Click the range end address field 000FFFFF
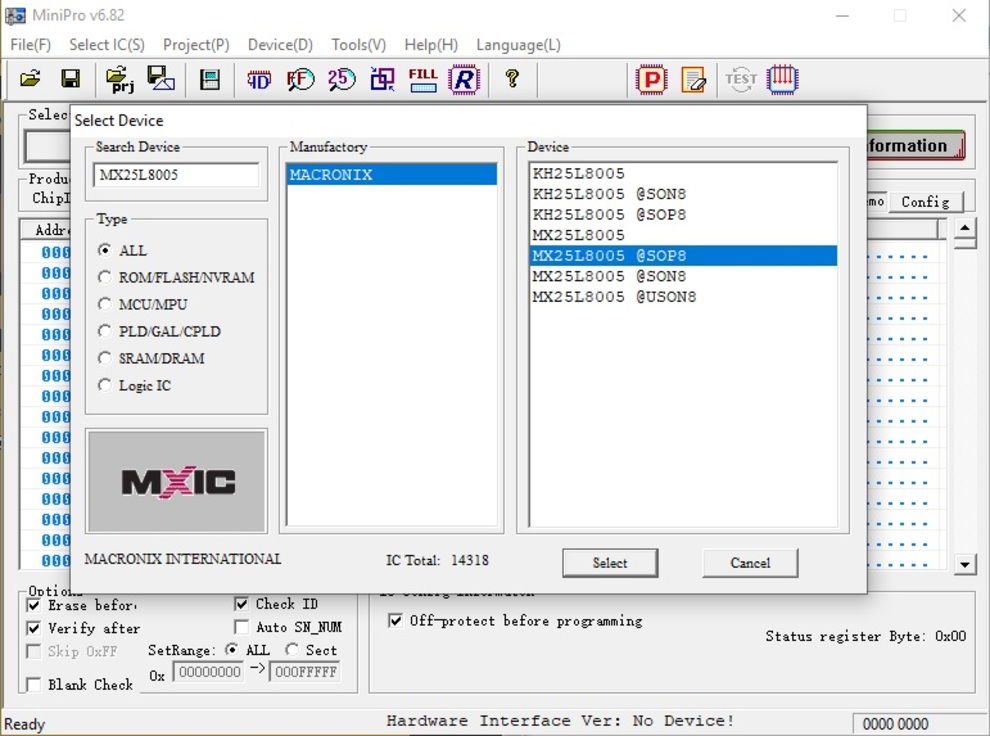The image size is (990, 736). click(306, 672)
